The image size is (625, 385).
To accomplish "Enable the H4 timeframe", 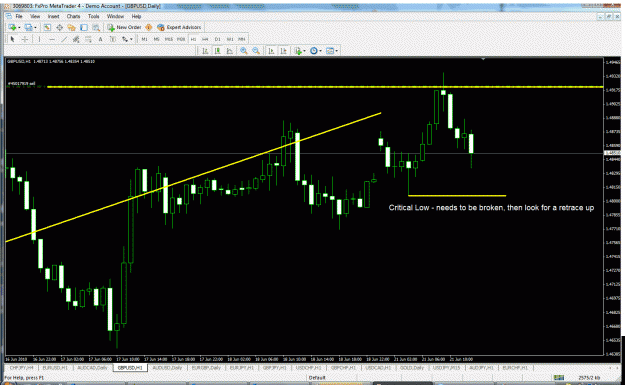I will click(x=205, y=39).
